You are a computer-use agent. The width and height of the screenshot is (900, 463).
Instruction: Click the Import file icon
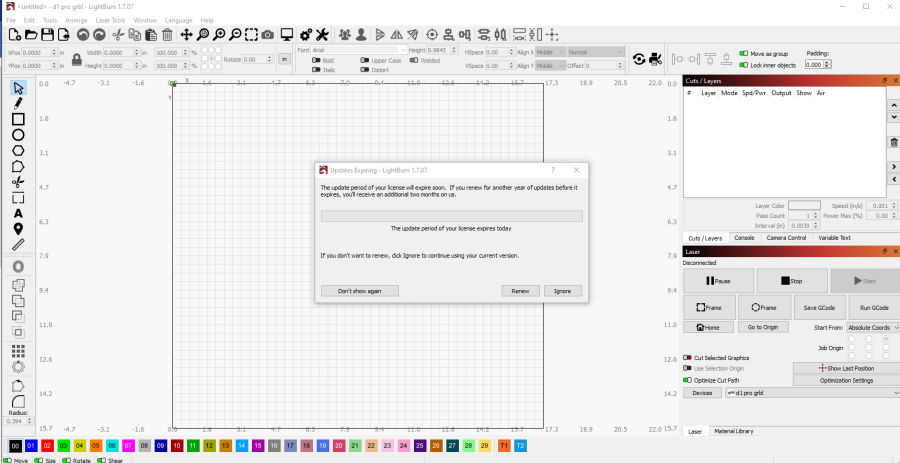pyautogui.click(x=63, y=34)
